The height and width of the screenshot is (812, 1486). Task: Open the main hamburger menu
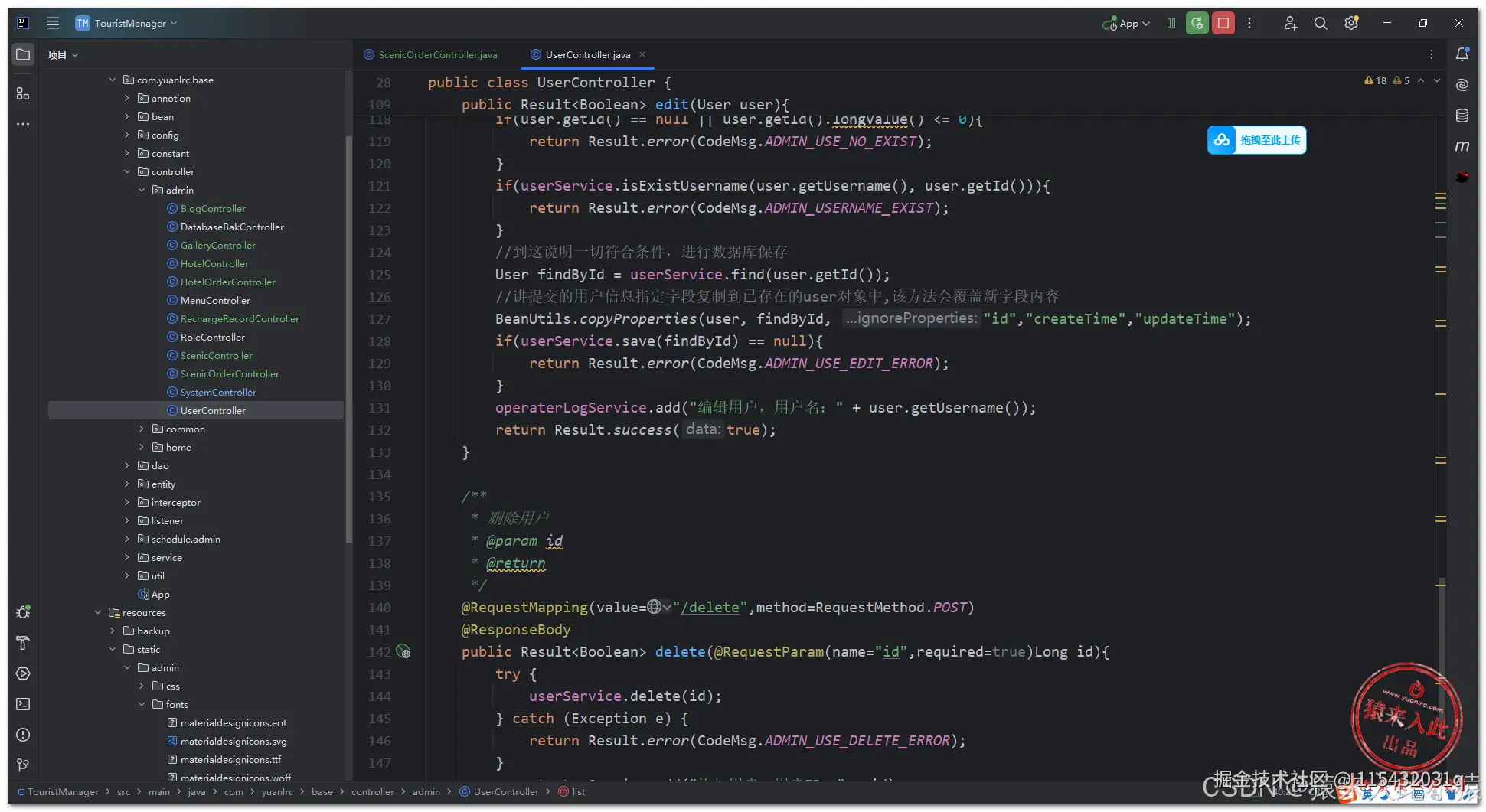pos(53,23)
